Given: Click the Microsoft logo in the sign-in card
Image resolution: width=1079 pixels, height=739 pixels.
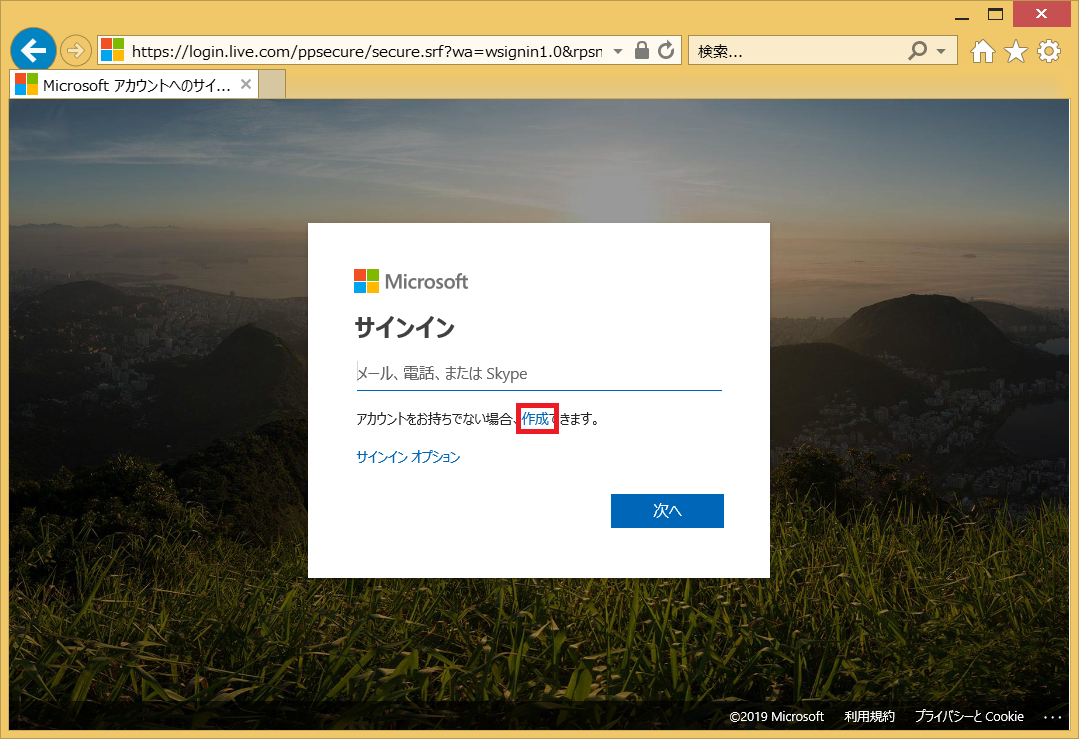Looking at the screenshot, I should coord(411,281).
